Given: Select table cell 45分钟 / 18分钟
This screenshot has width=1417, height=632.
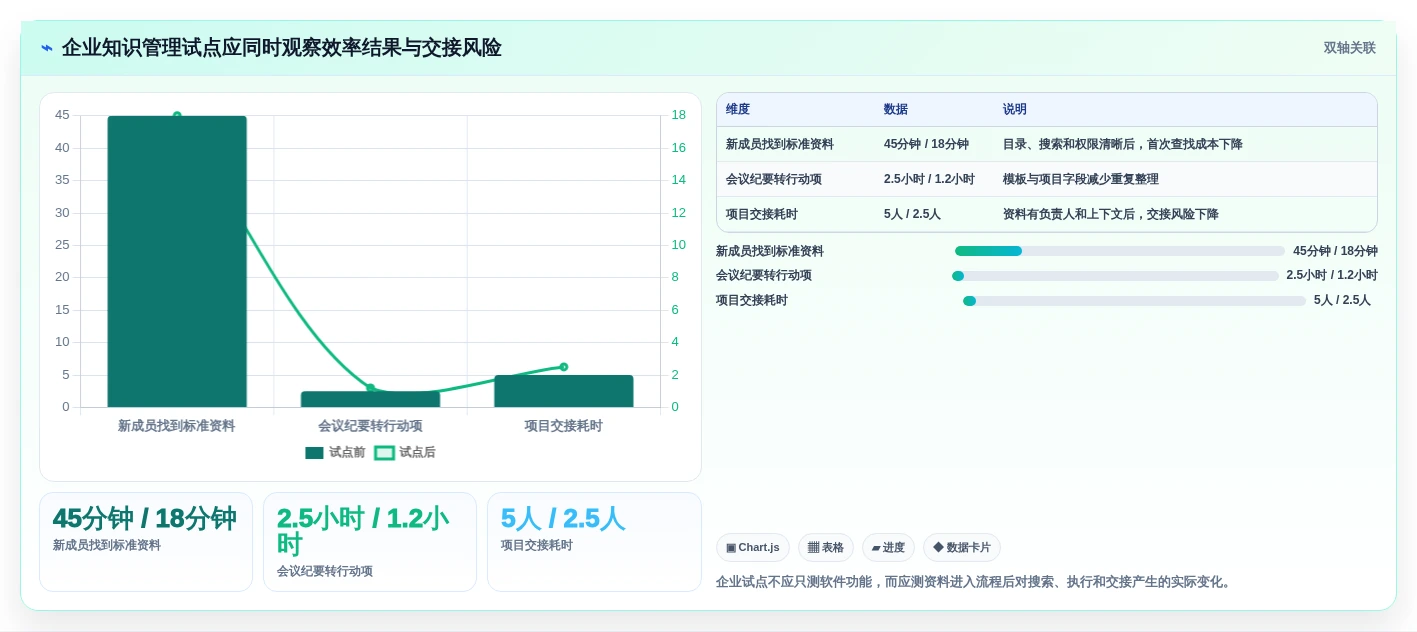Looking at the screenshot, I should [926, 144].
